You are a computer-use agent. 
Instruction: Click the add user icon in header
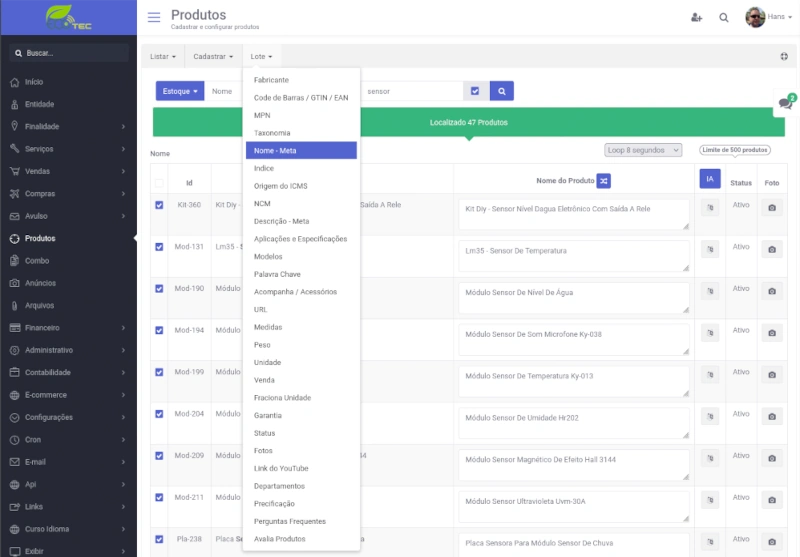point(696,17)
